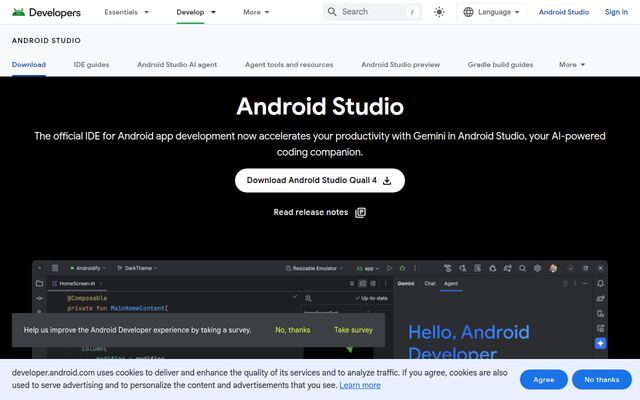640x400 pixels.
Task: Click the Project folder icon in IDE sidebar
Action: (40, 283)
